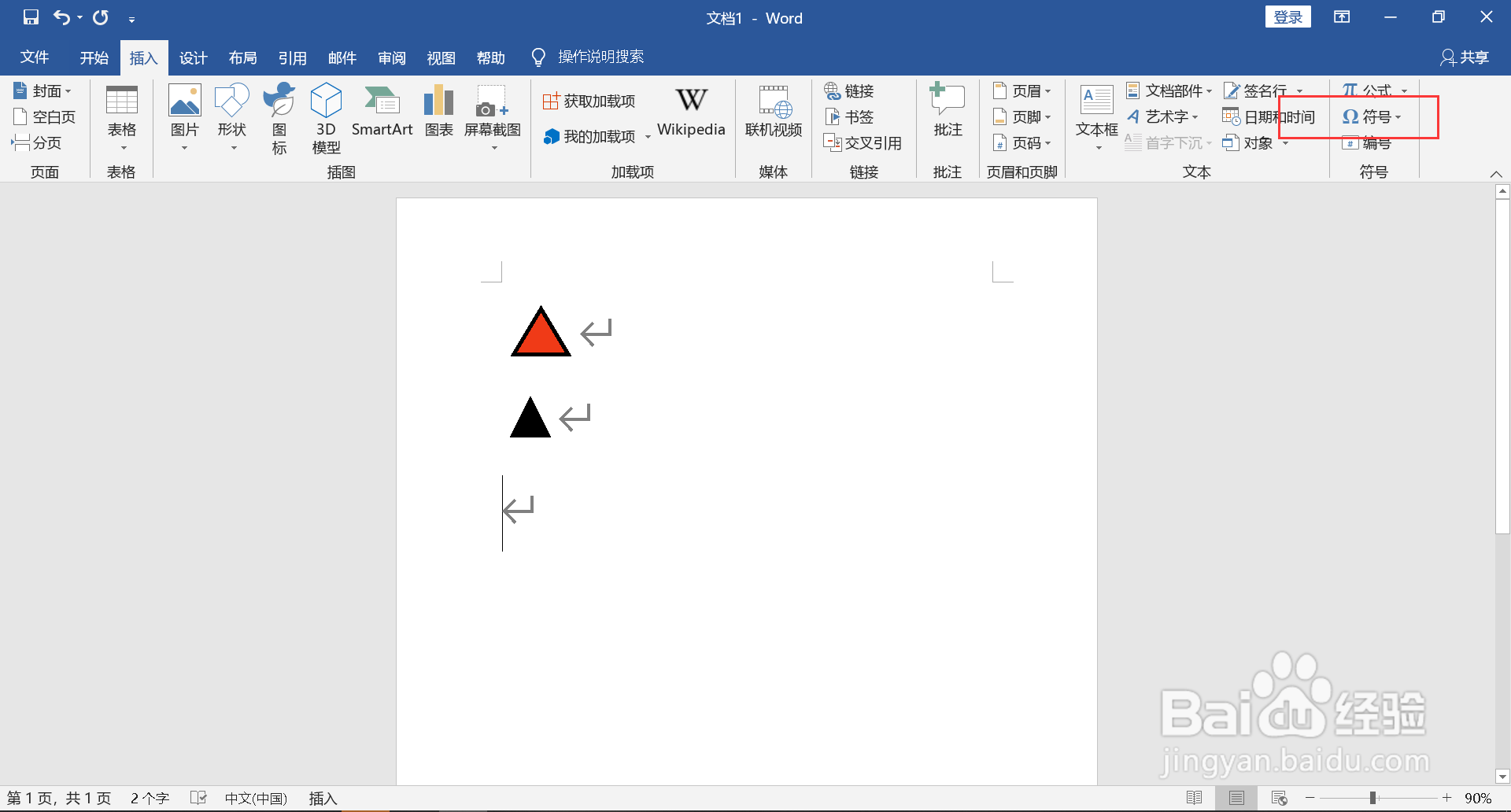Open Ribbon Display Options icon
The width and height of the screenshot is (1511, 812).
pyautogui.click(x=1342, y=17)
